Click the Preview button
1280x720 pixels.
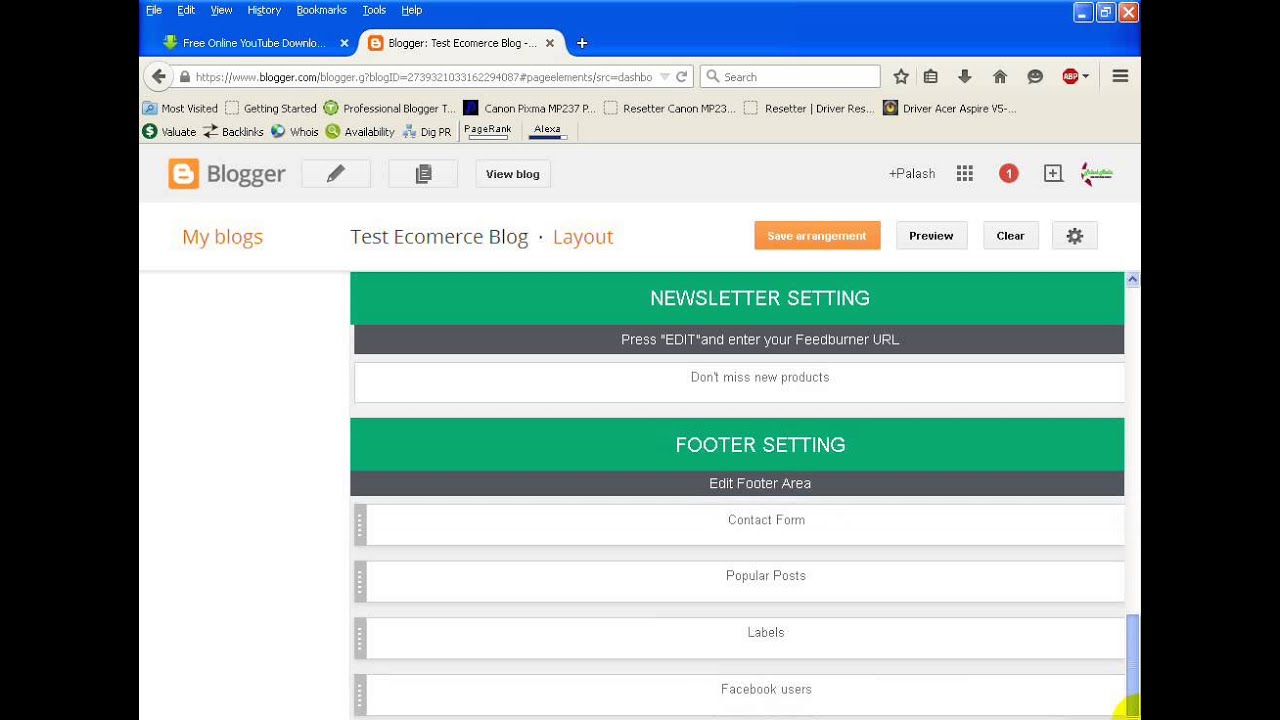931,236
